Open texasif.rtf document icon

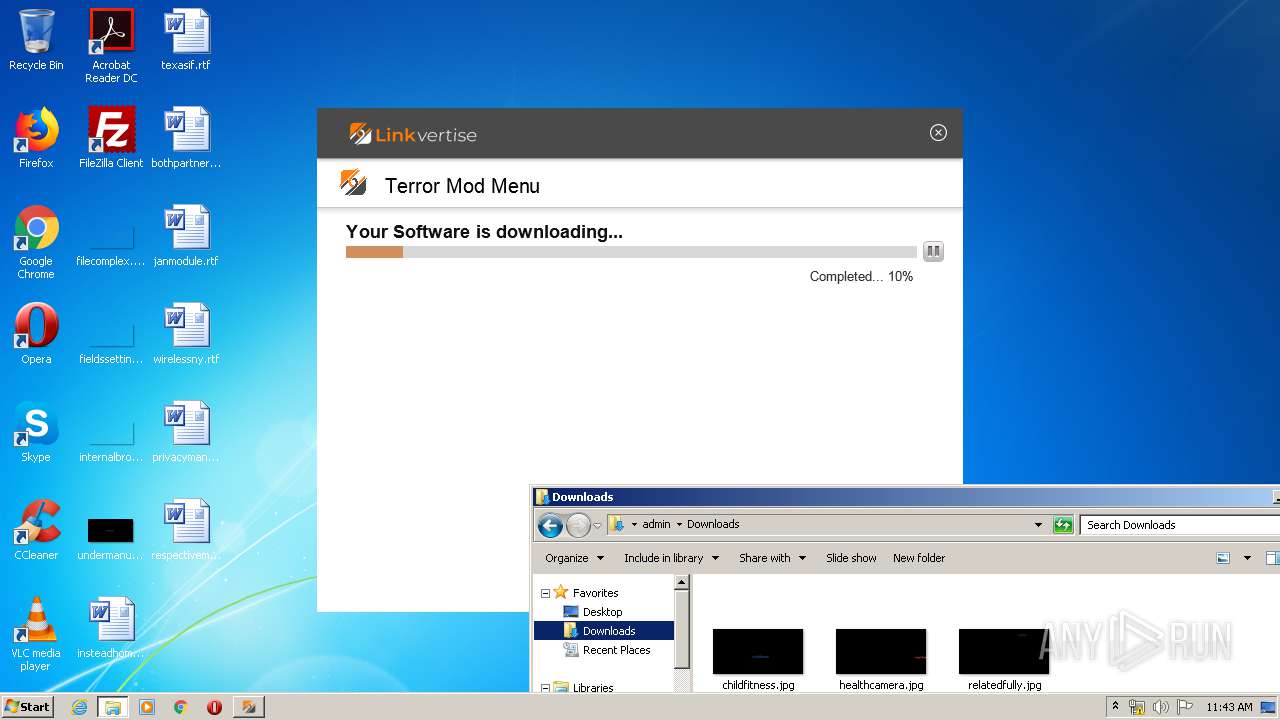click(x=186, y=40)
